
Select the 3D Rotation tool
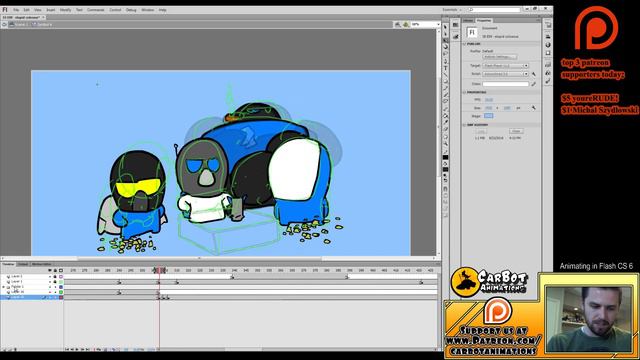(x=445, y=47)
